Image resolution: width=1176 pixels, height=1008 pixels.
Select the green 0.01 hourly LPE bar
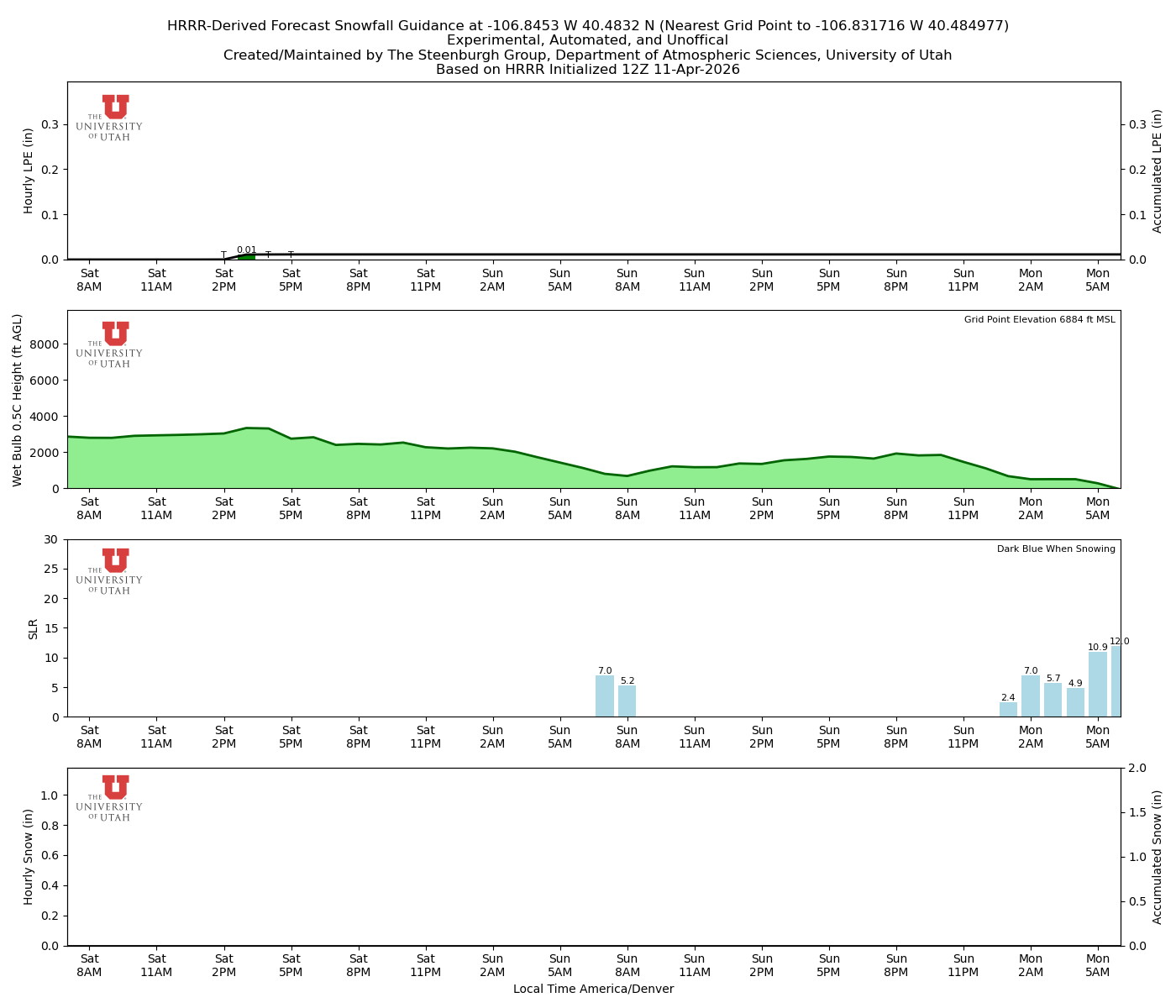pos(246,257)
